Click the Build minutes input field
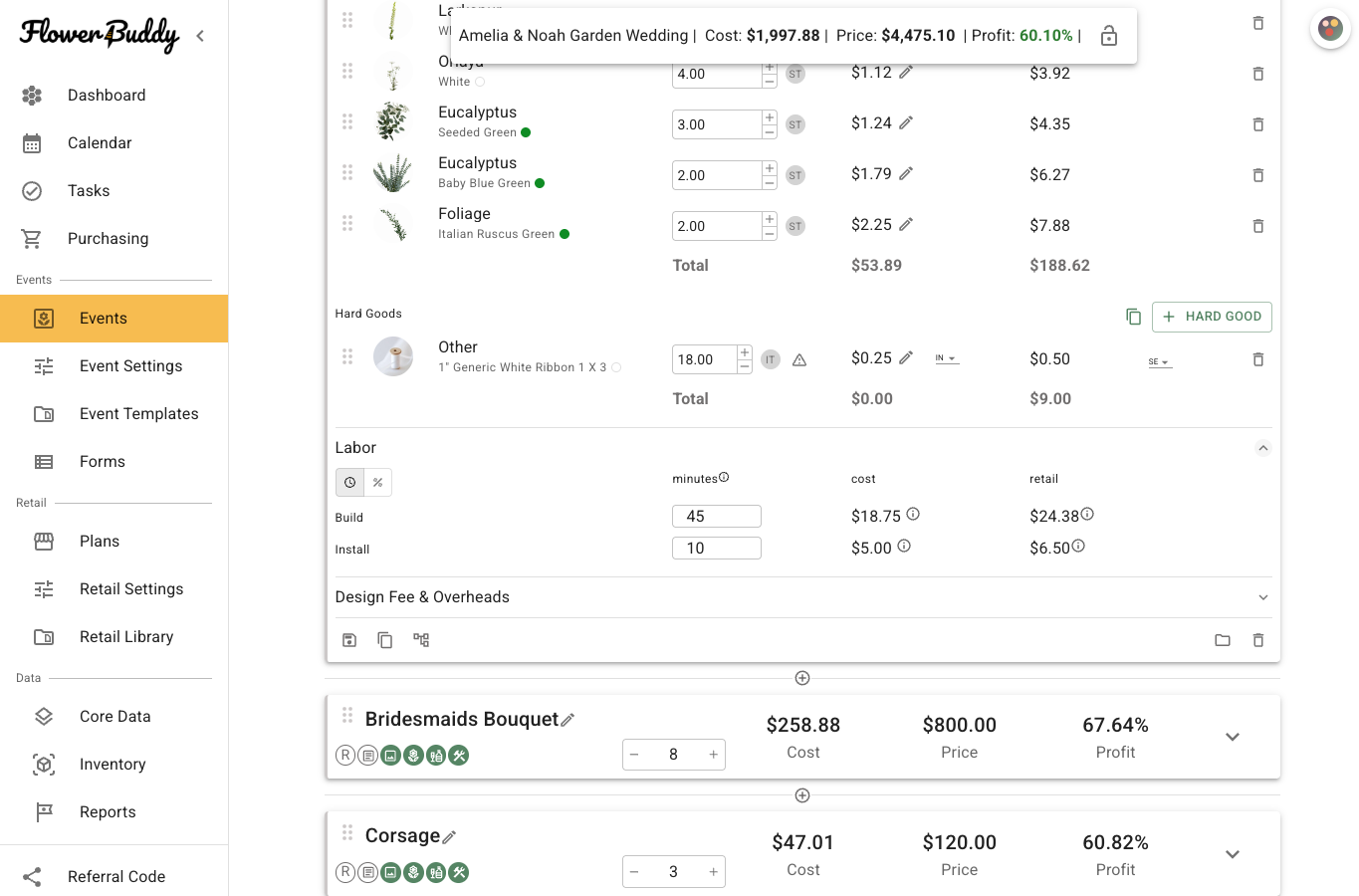This screenshot has height=896, width=1359. (x=717, y=516)
